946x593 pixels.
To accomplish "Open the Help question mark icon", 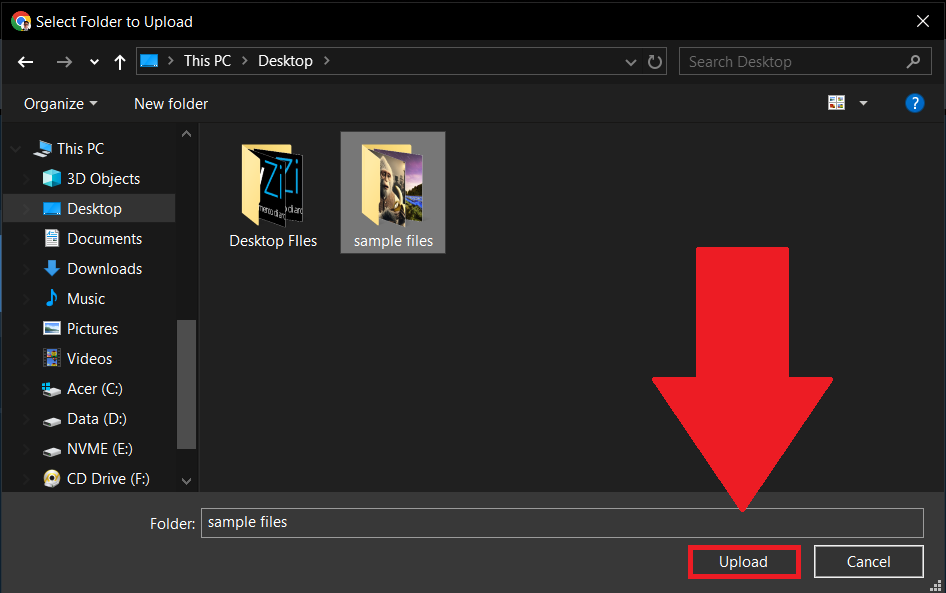I will tap(915, 102).
